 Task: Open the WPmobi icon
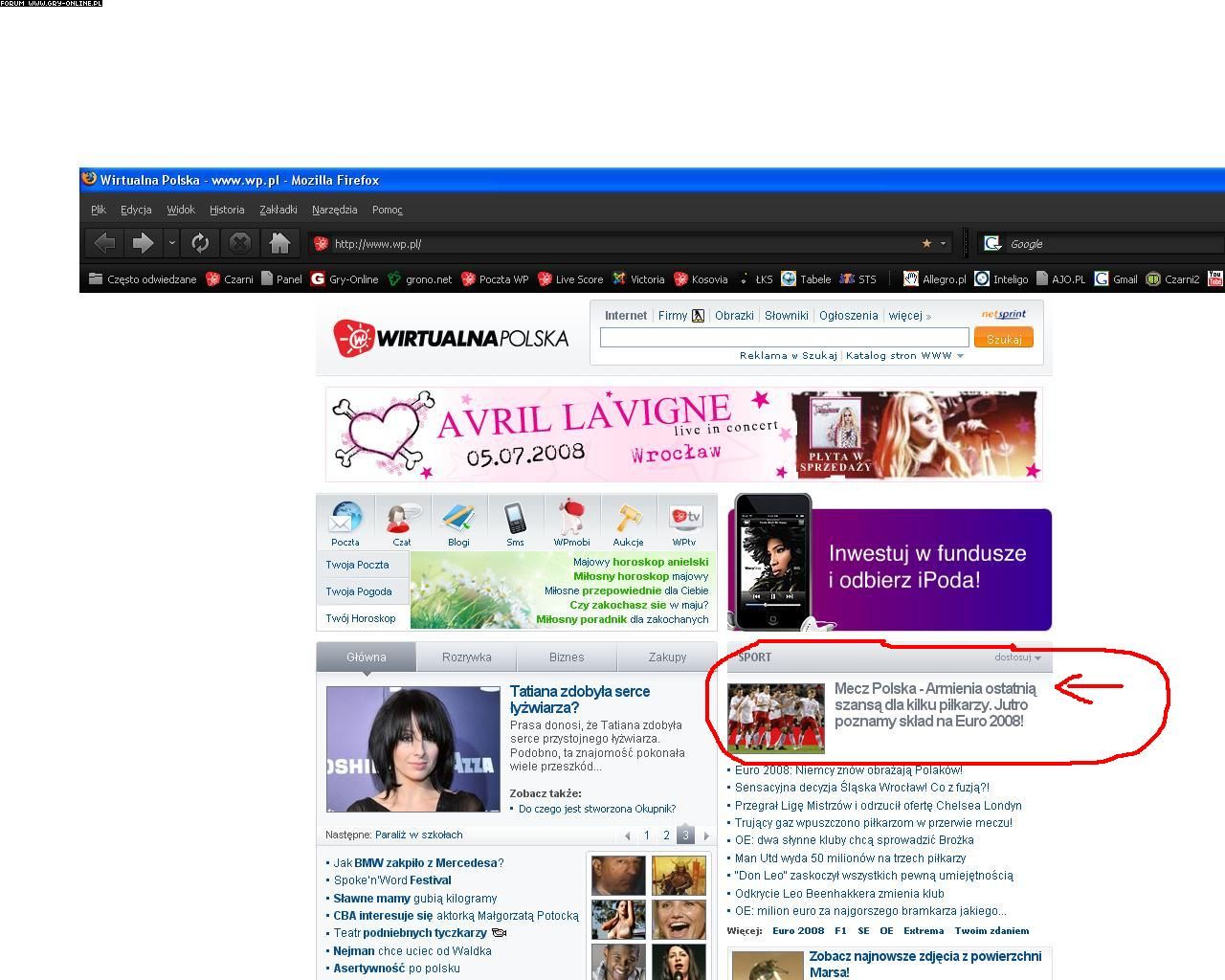click(571, 523)
